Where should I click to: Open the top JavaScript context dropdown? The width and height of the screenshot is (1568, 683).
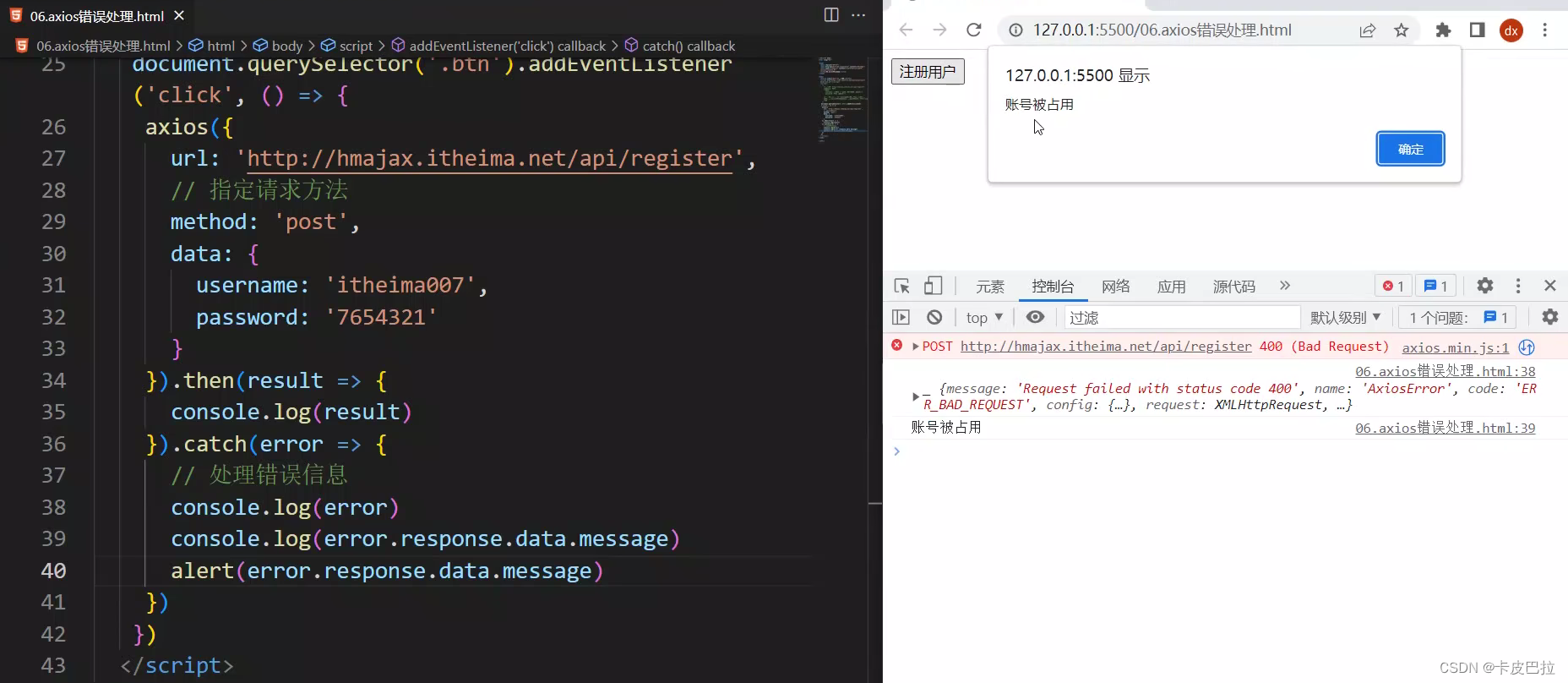[985, 318]
